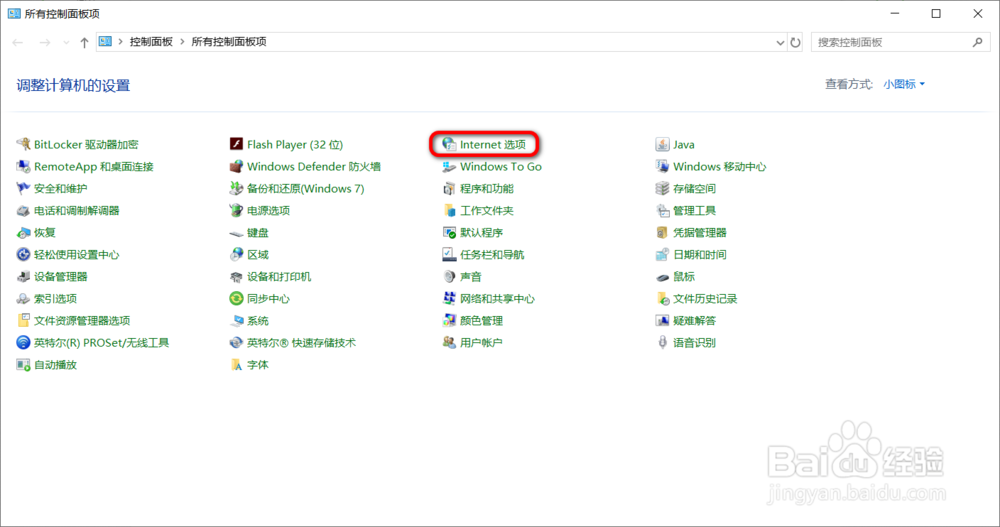The height and width of the screenshot is (527, 1000).
Task: Expand the address bar history dropdown arrow
Action: [x=780, y=43]
